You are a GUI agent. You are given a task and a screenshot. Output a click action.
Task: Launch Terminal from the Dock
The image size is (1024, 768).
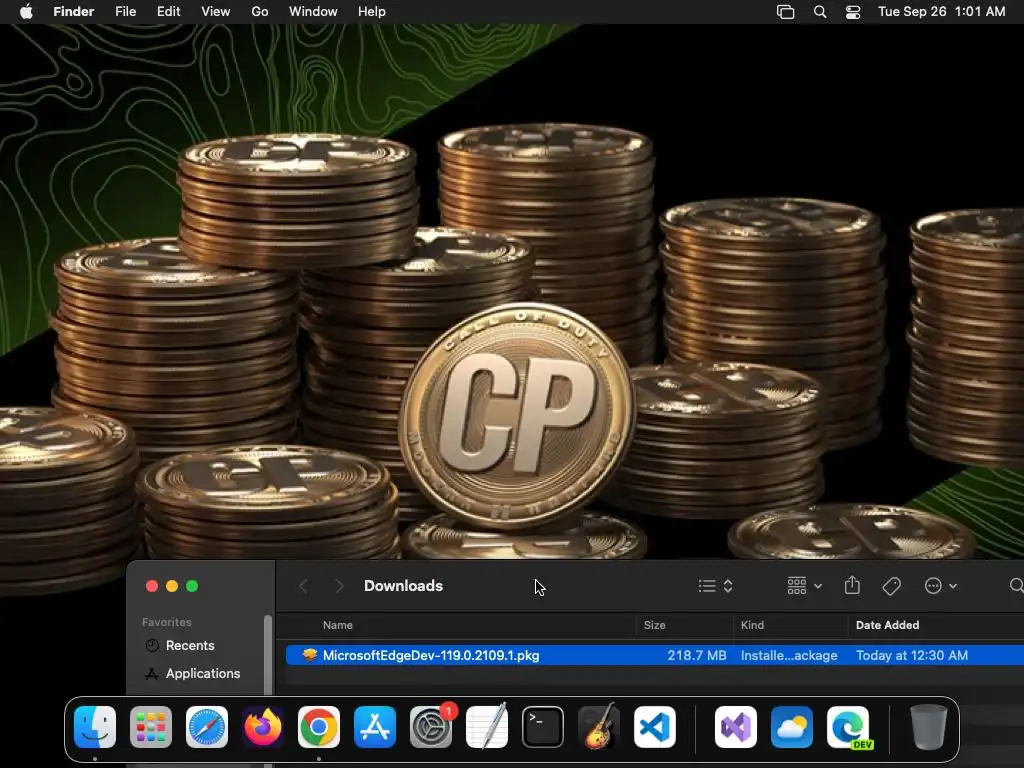(543, 726)
